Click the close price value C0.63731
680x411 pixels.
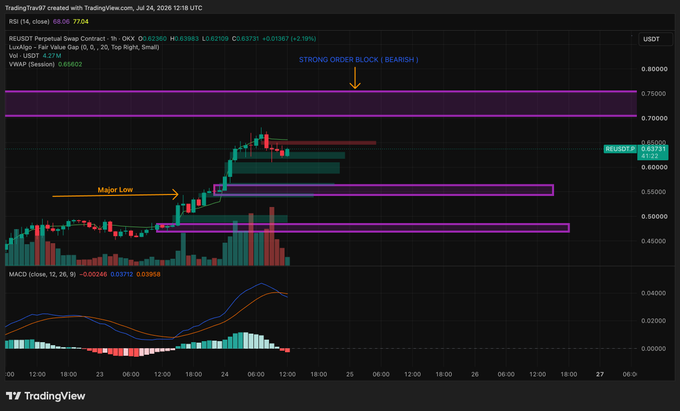(x=245, y=39)
